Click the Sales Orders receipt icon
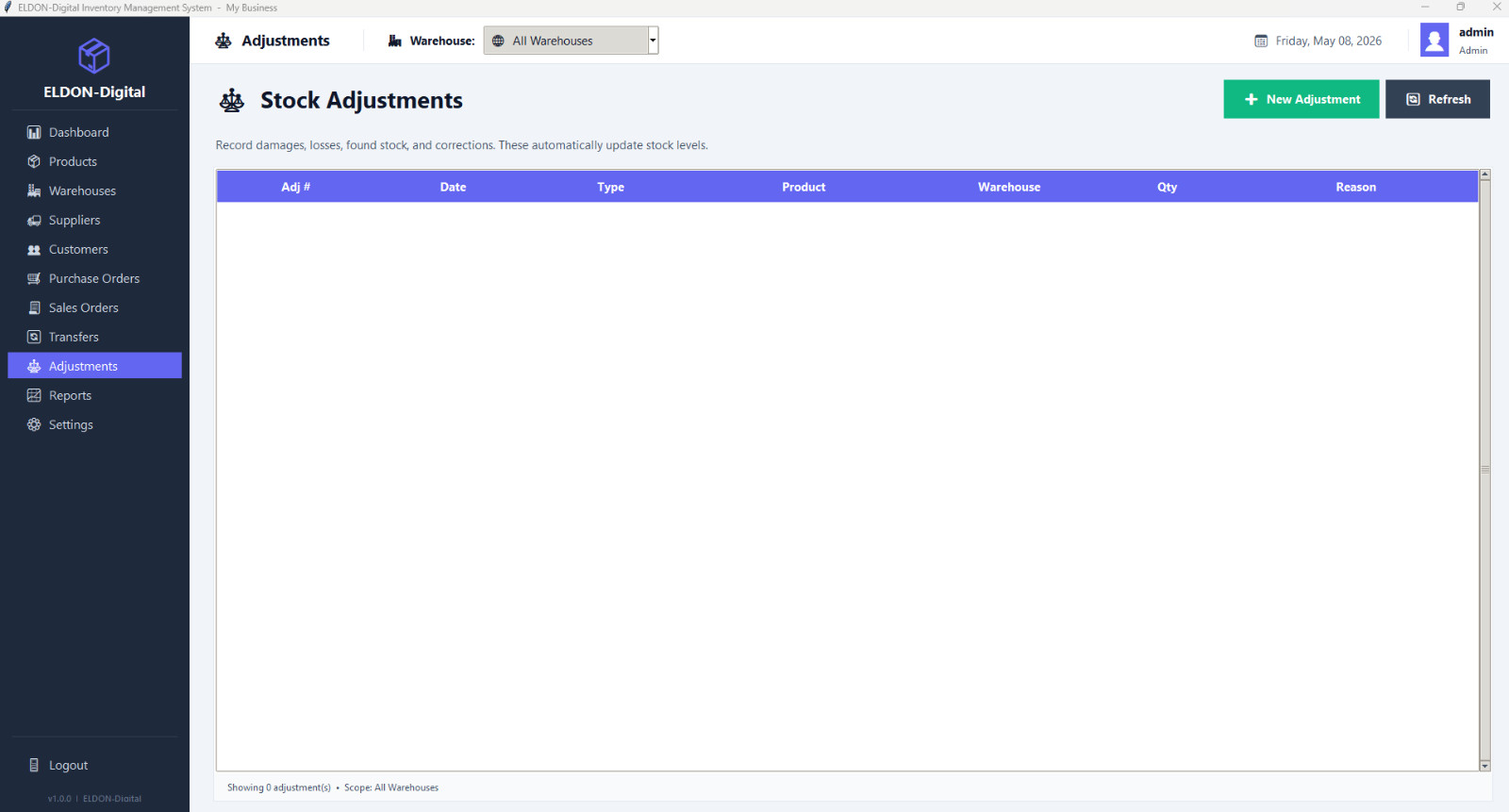Screen dimensions: 1509x812 [x=34, y=308]
